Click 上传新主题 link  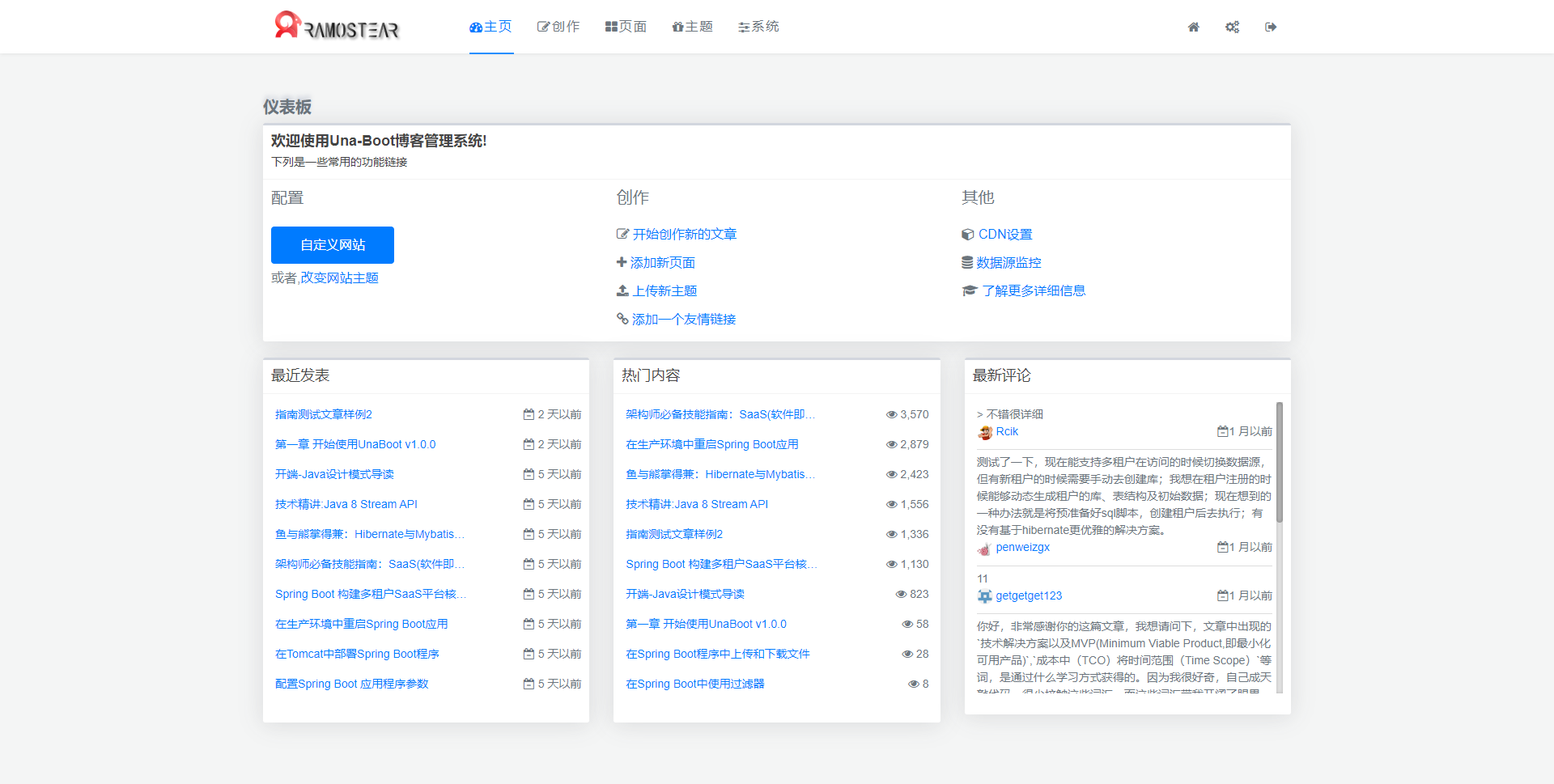[x=656, y=291]
